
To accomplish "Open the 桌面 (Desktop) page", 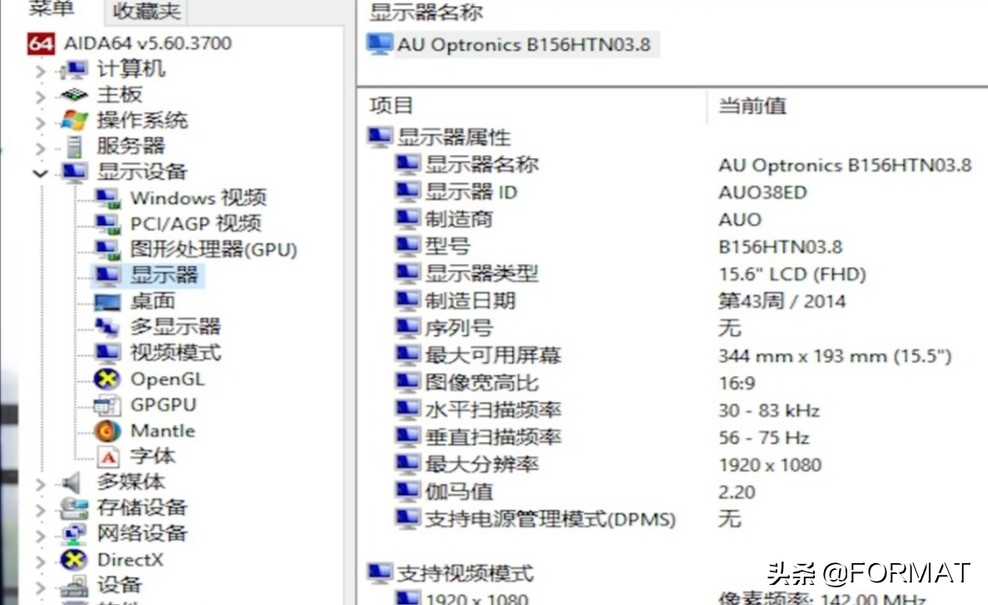I will (153, 301).
